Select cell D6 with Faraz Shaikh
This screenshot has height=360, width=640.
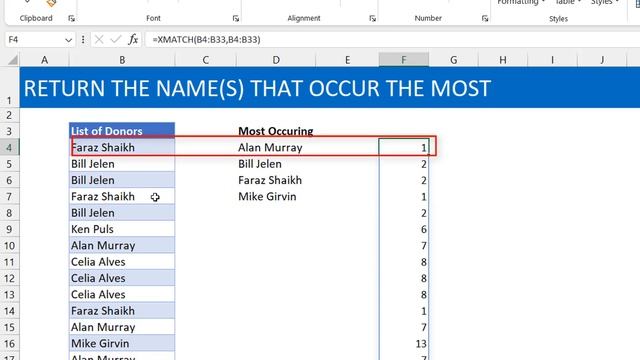(276, 180)
